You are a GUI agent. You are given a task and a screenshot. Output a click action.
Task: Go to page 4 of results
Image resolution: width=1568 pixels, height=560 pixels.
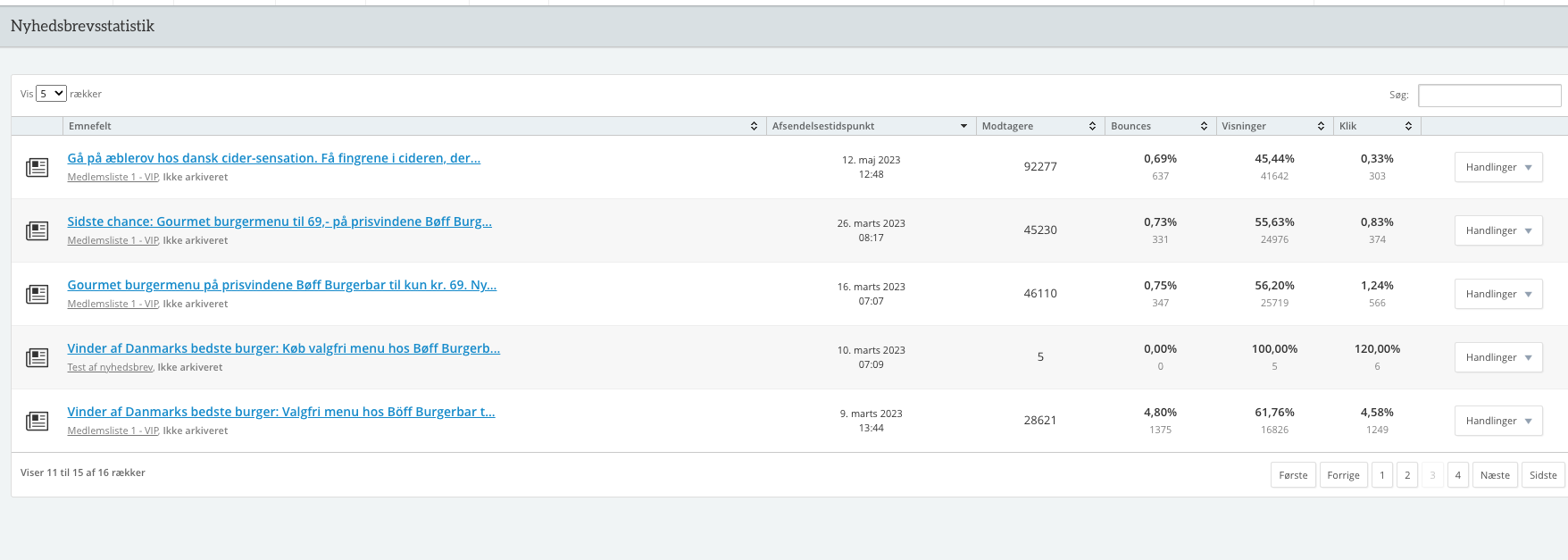pos(1457,475)
